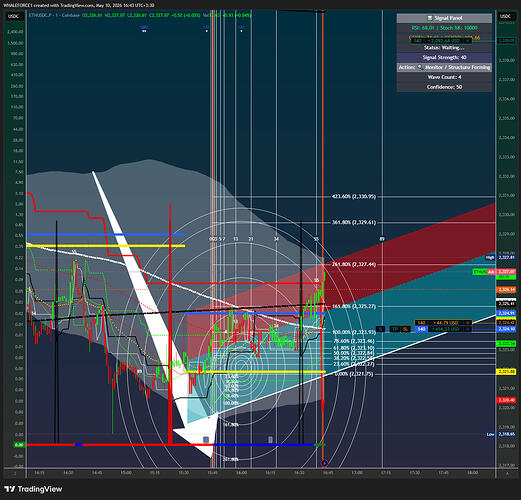
Task: Click the Signal Panel chart icon in the header
Action: [x=430, y=18]
